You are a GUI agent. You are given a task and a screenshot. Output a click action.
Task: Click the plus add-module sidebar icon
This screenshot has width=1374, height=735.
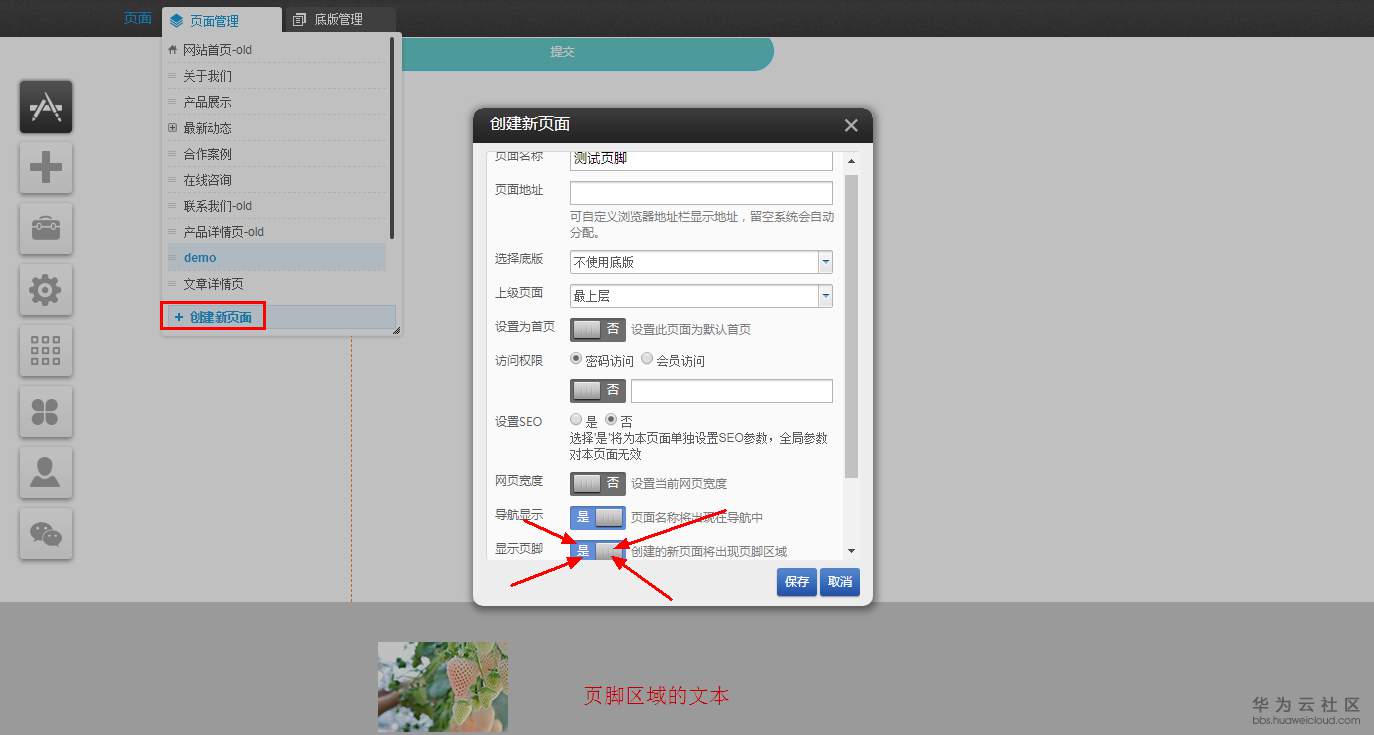[46, 168]
